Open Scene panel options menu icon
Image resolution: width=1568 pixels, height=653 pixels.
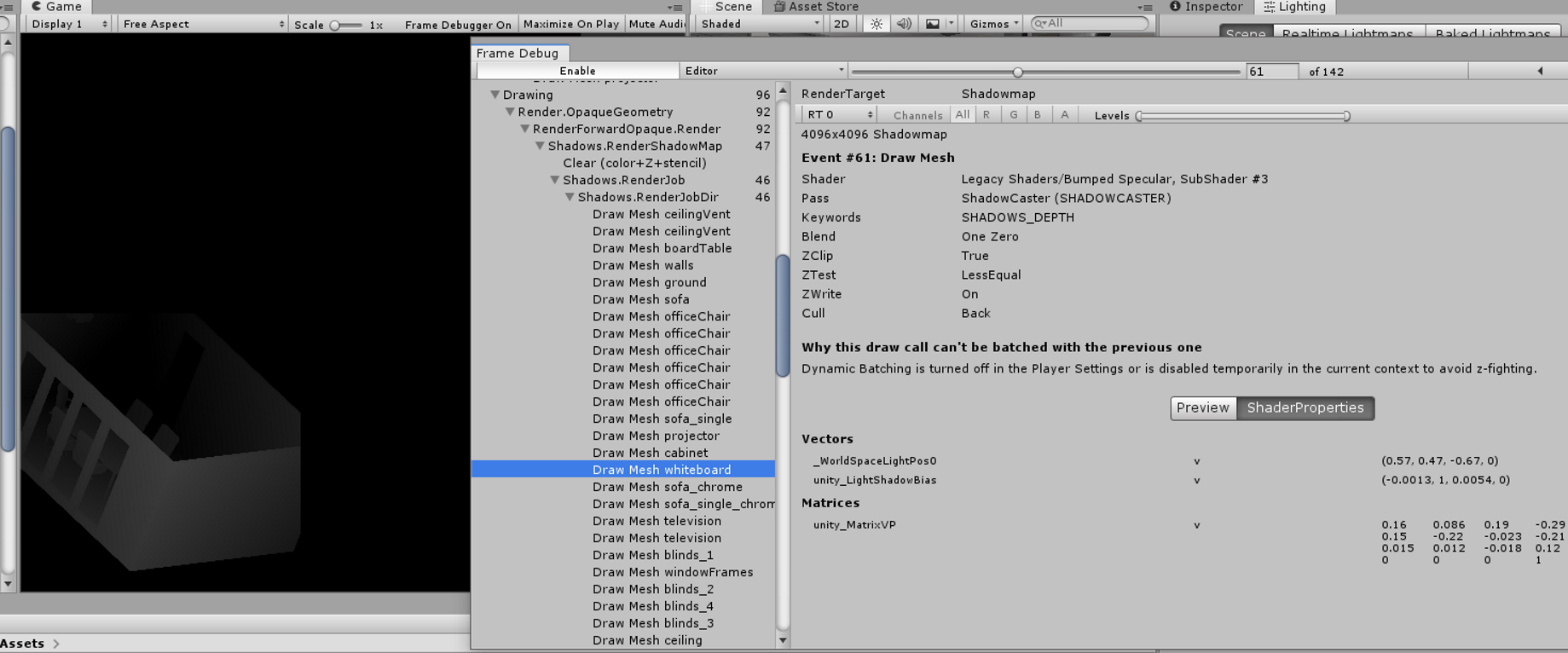(1145, 8)
